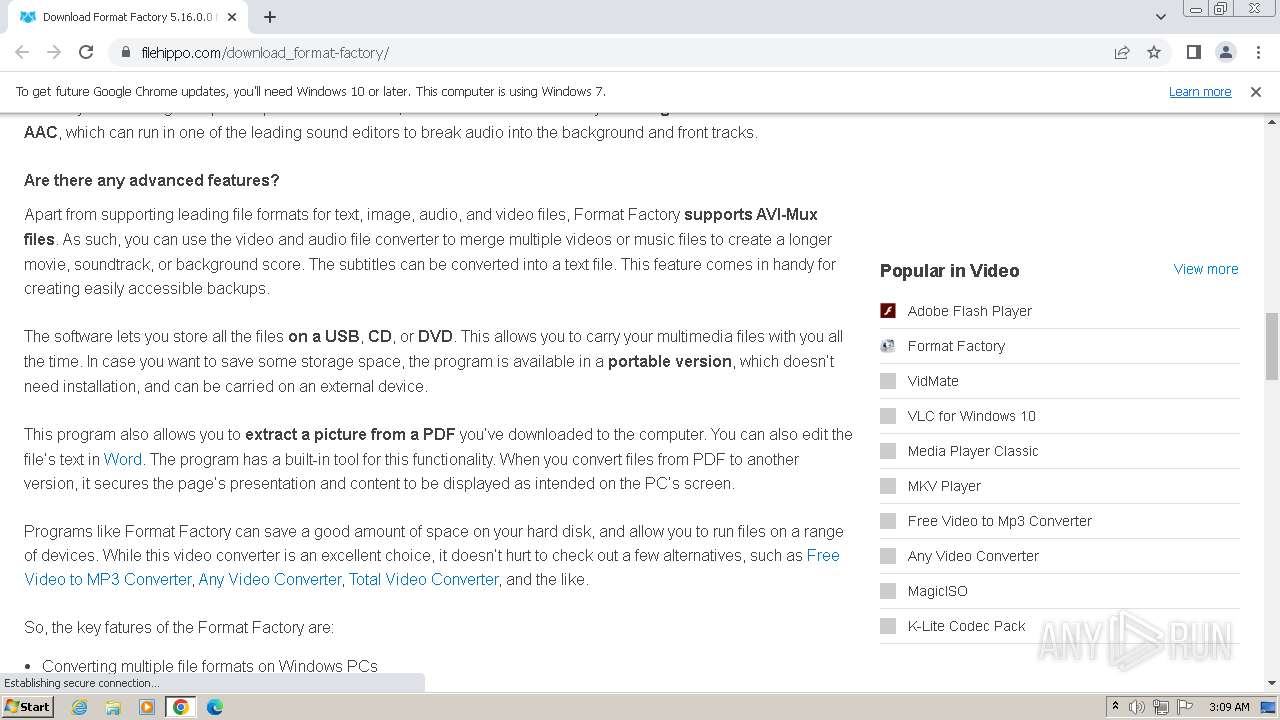Share this page via the share icon
The height and width of the screenshot is (720, 1280).
[x=1122, y=53]
